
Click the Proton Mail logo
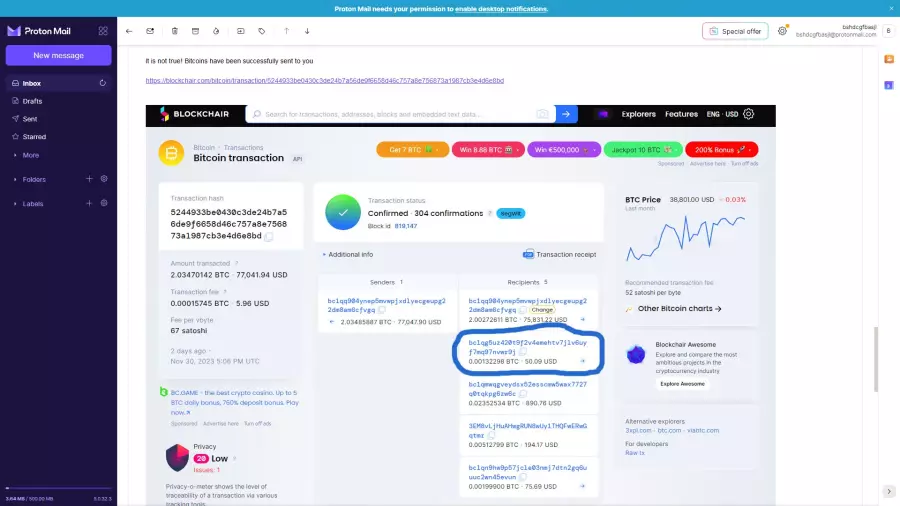point(39,31)
